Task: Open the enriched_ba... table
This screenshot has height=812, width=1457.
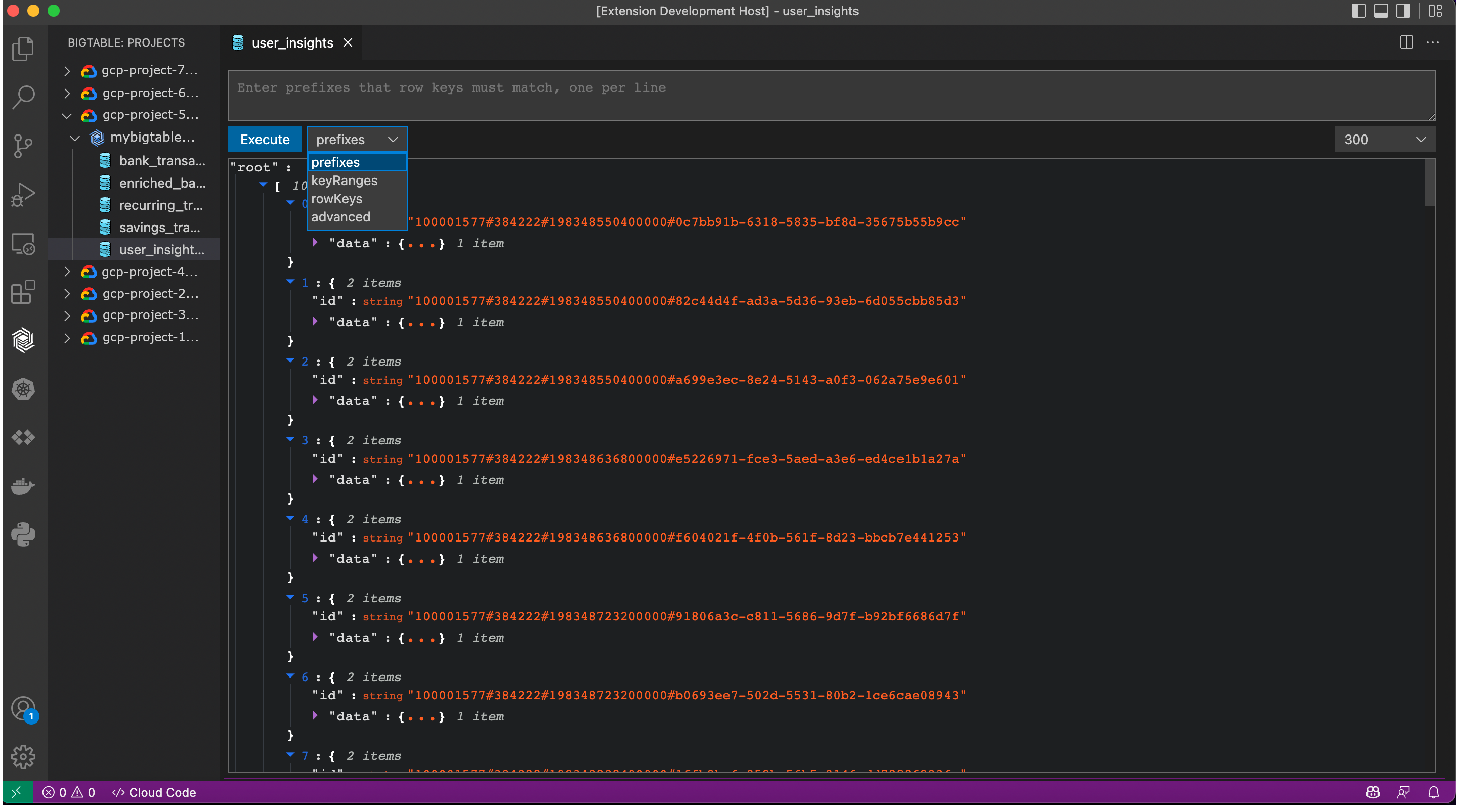Action: 153,183
